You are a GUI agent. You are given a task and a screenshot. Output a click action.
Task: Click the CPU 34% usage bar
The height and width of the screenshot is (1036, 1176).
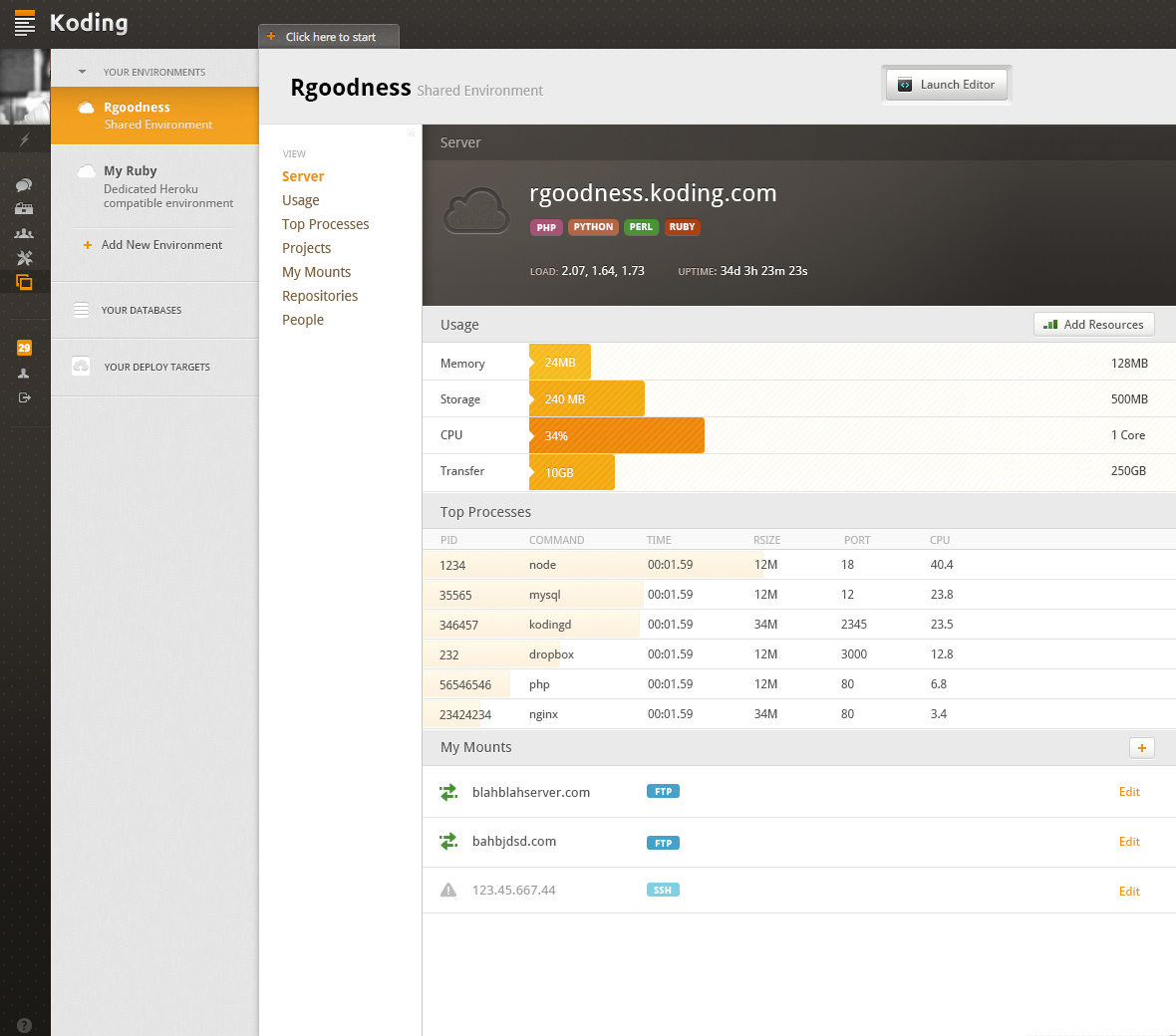[x=616, y=436]
